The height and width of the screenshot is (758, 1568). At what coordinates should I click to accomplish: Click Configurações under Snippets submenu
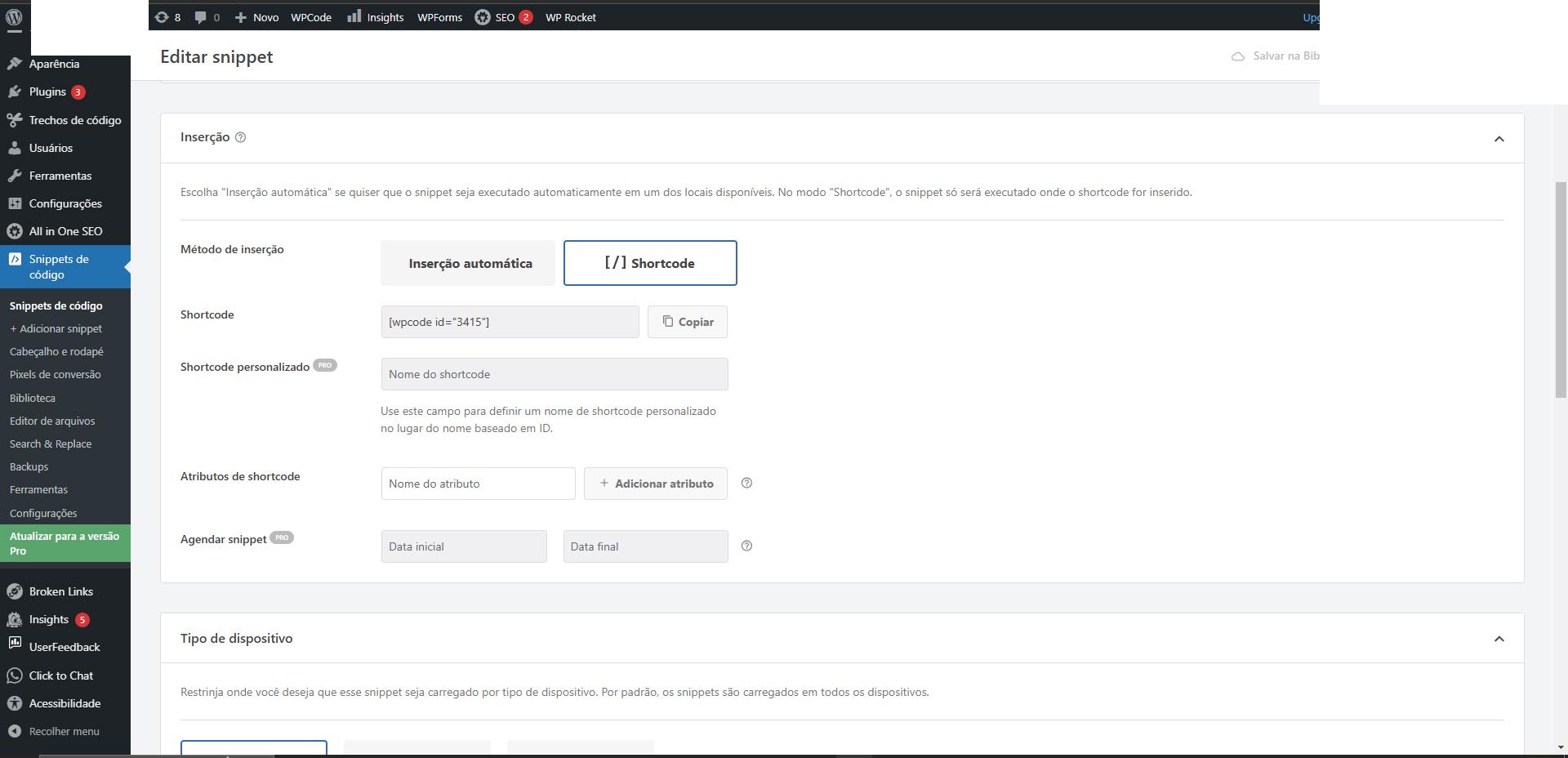pyautogui.click(x=43, y=513)
